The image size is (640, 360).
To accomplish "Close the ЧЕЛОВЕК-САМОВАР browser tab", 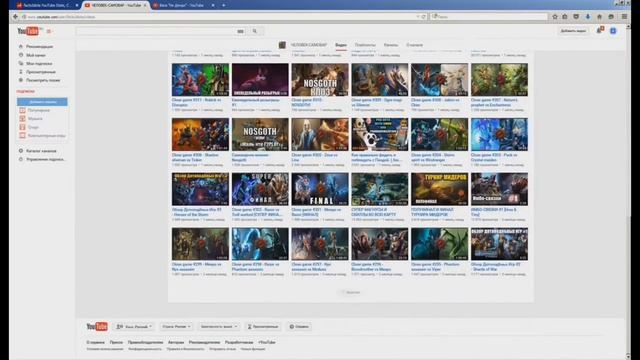I will 145,5.
